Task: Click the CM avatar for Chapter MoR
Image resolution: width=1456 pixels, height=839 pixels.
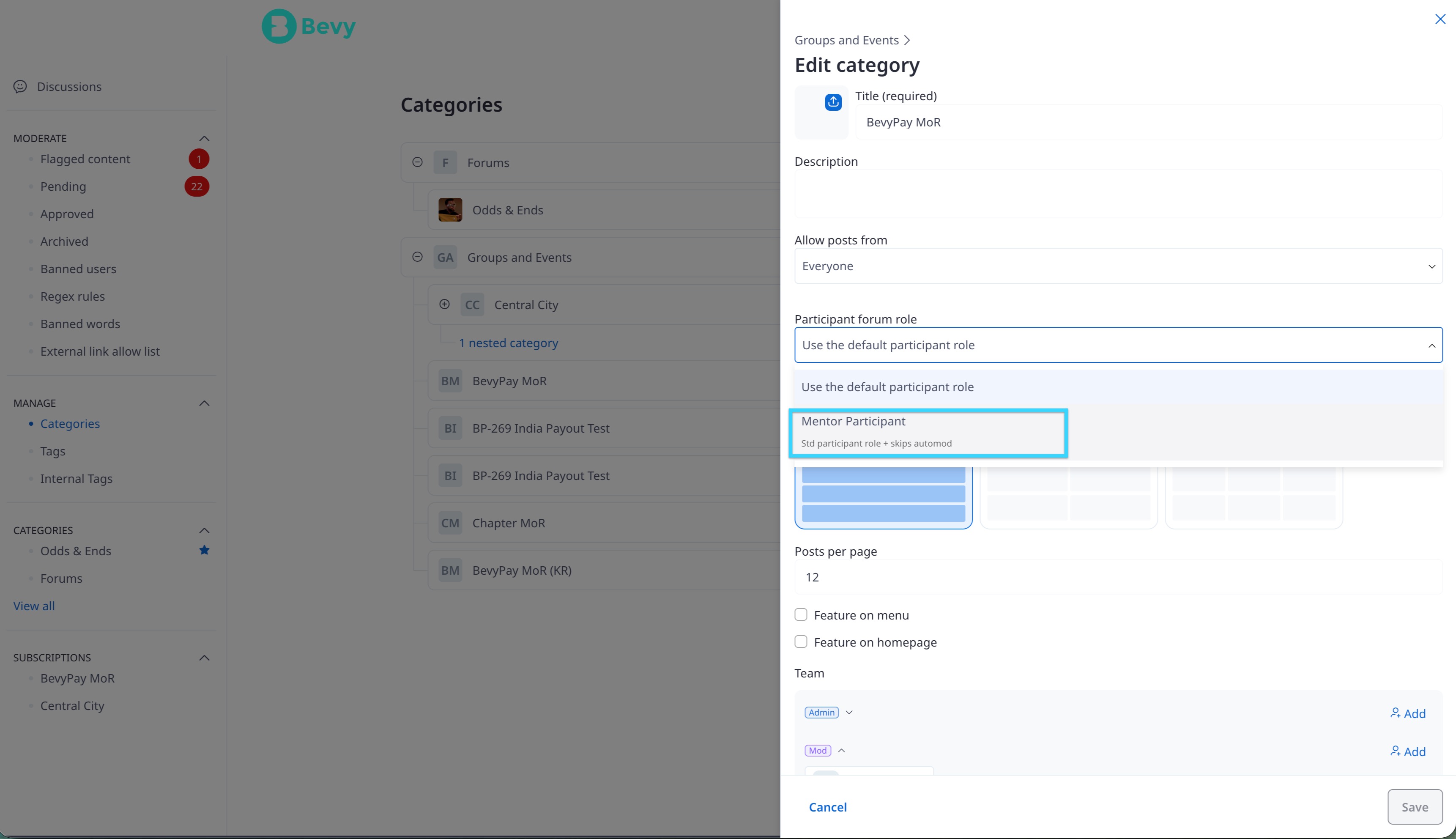Action: tap(450, 523)
